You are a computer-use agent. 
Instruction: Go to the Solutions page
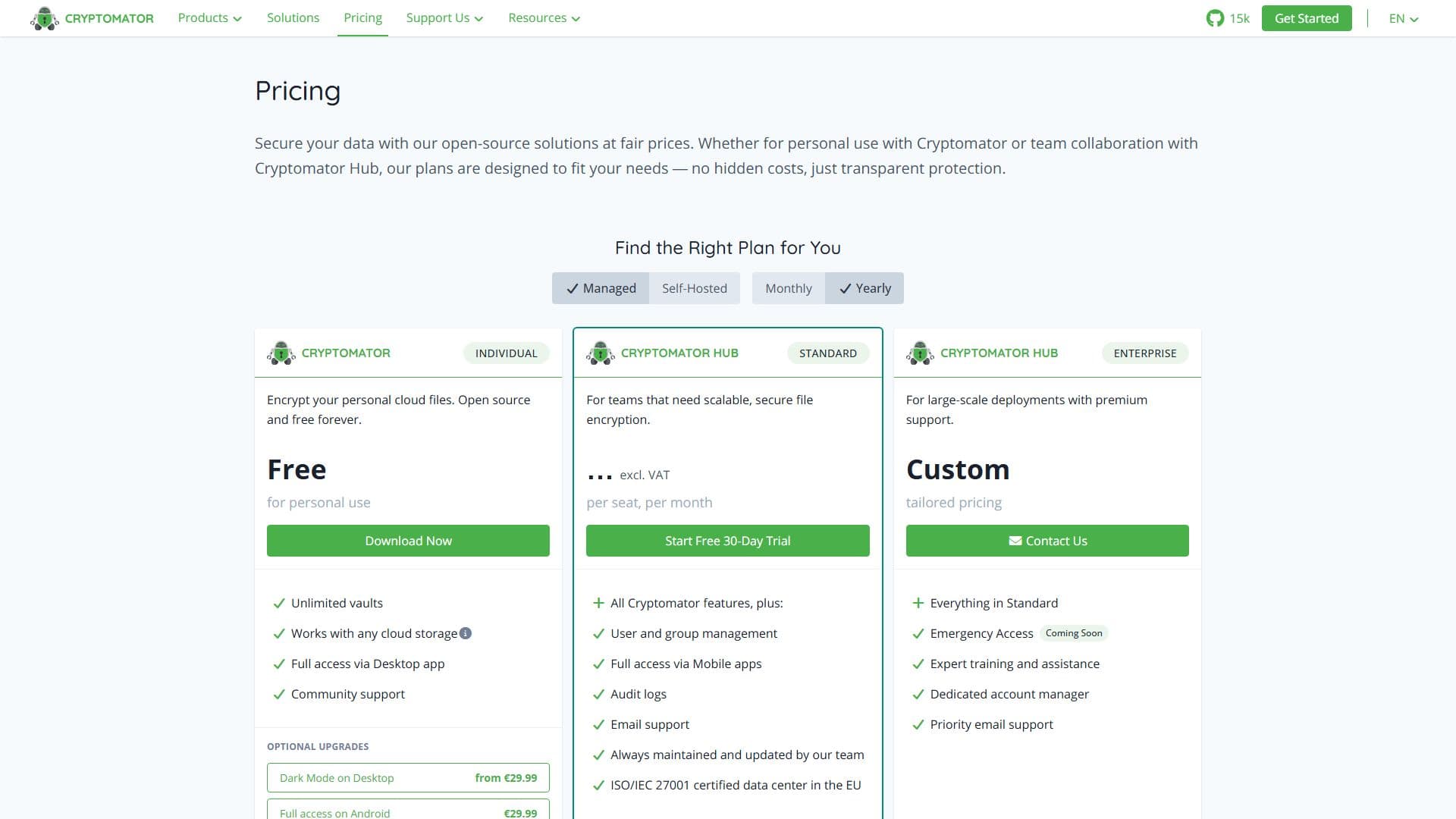[293, 18]
